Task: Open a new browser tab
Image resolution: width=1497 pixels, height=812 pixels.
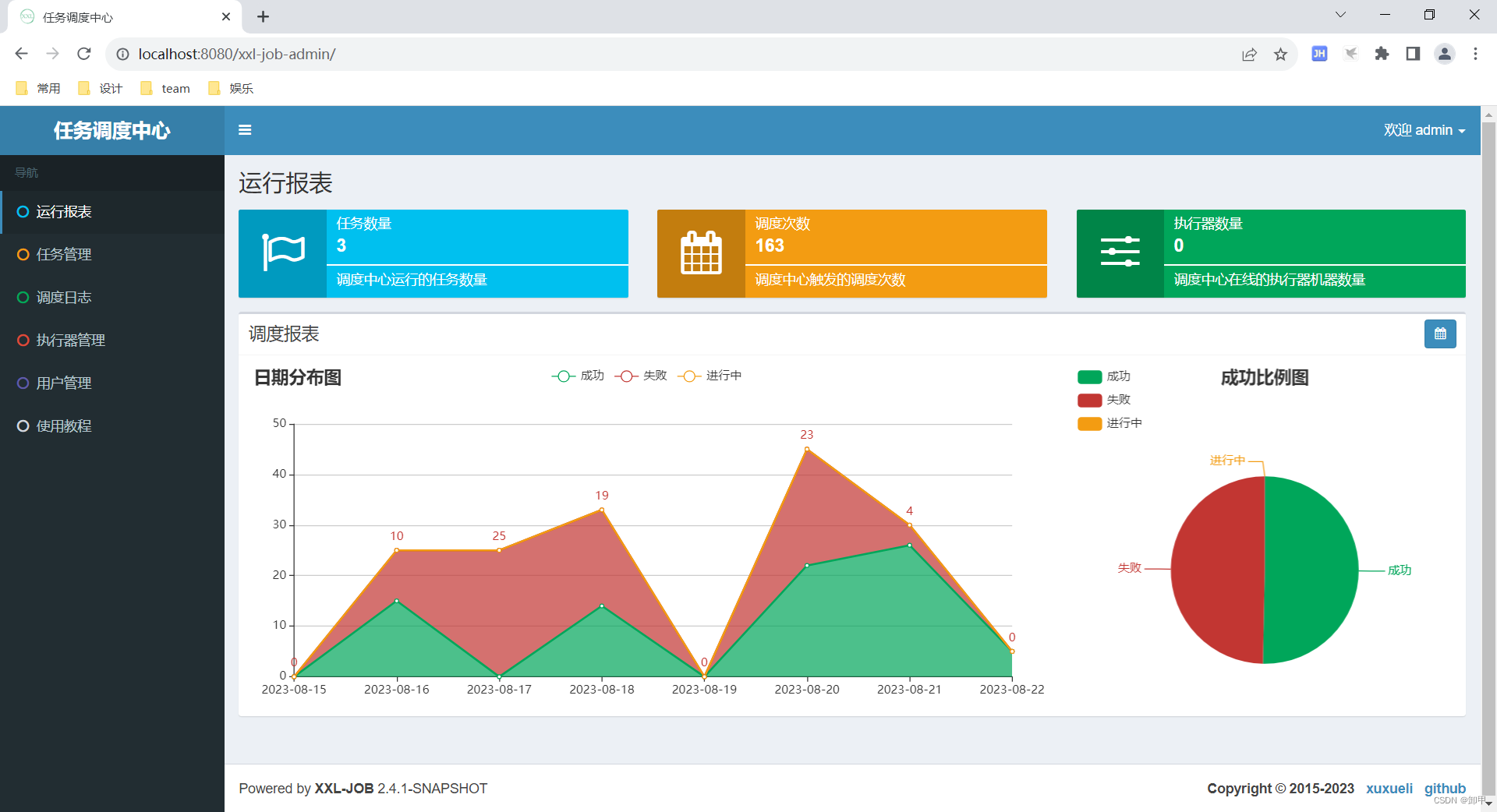Action: [263, 16]
